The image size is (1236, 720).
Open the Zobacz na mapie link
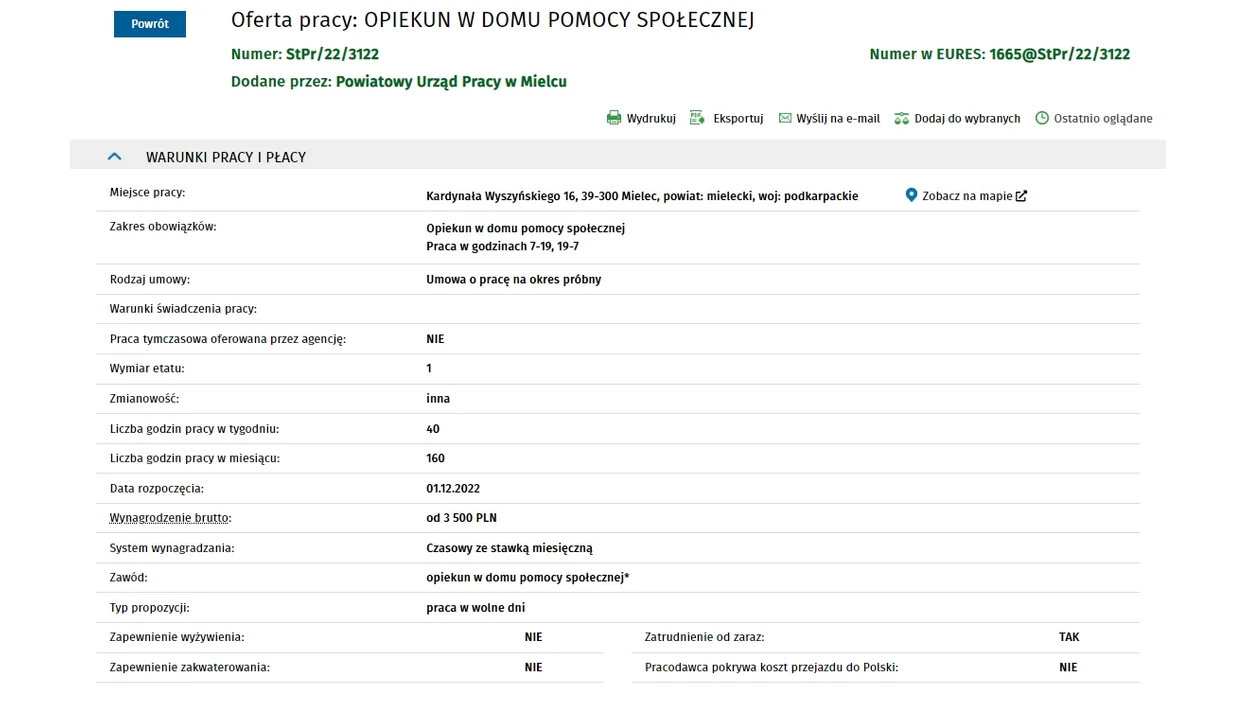coord(967,196)
